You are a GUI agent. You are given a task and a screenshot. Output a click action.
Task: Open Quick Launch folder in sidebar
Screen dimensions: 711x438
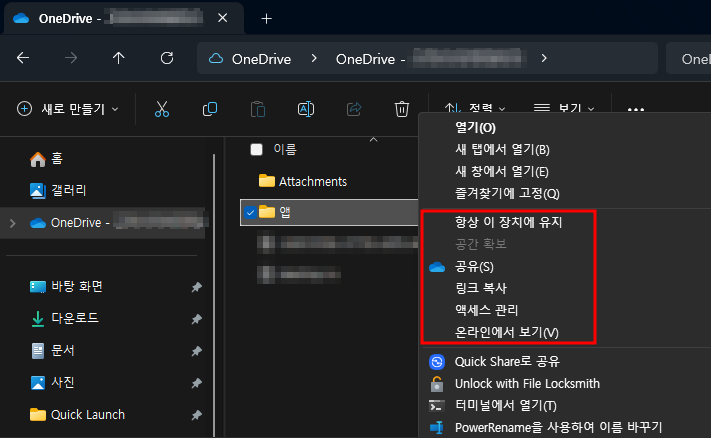[77, 414]
